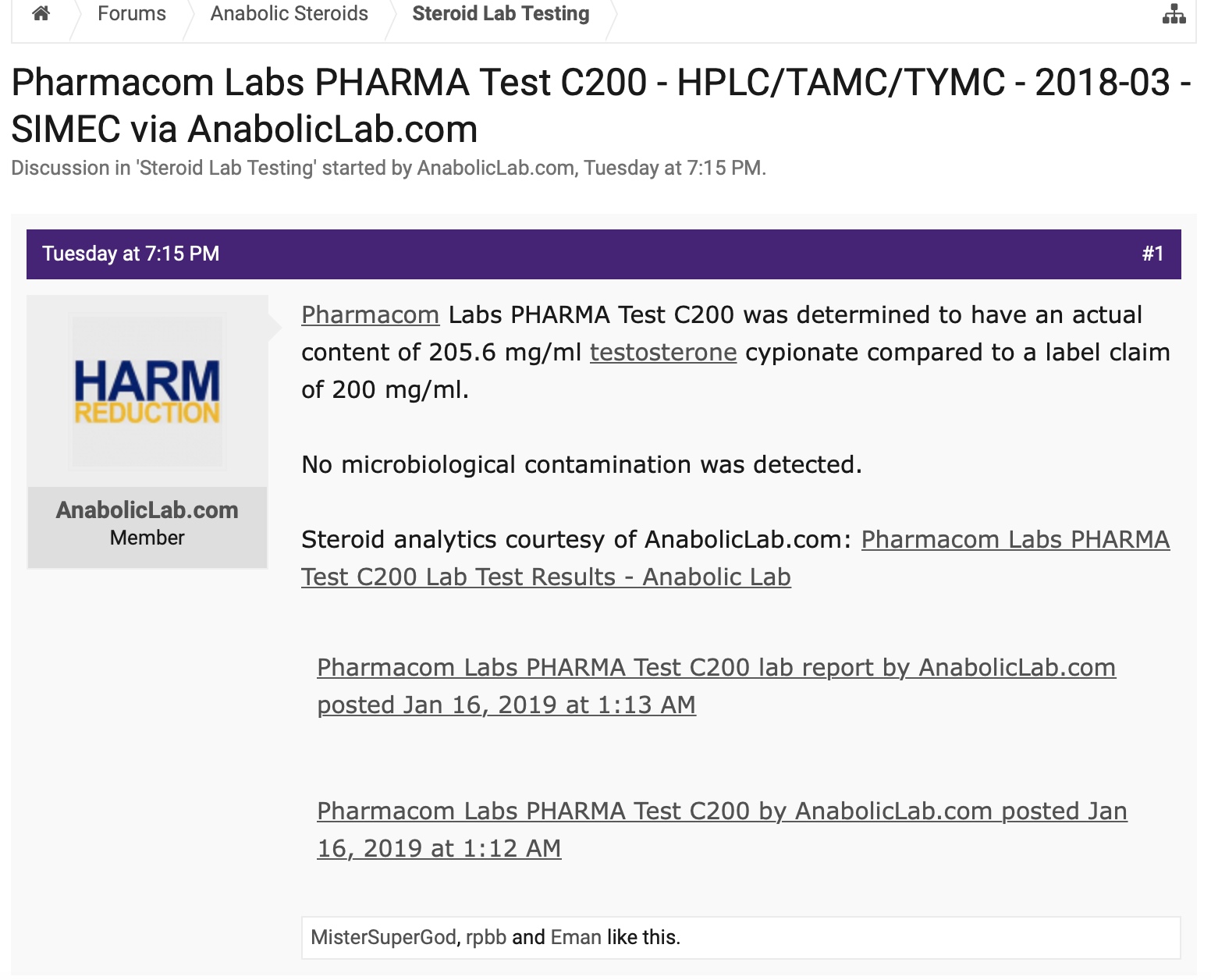Open AnabolicLab.com member profile name
Viewport: 1211px width, 980px height.
coord(147,510)
